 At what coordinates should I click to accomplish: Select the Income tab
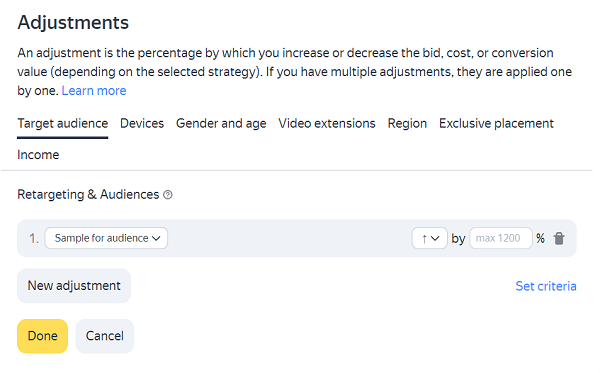[x=38, y=155]
